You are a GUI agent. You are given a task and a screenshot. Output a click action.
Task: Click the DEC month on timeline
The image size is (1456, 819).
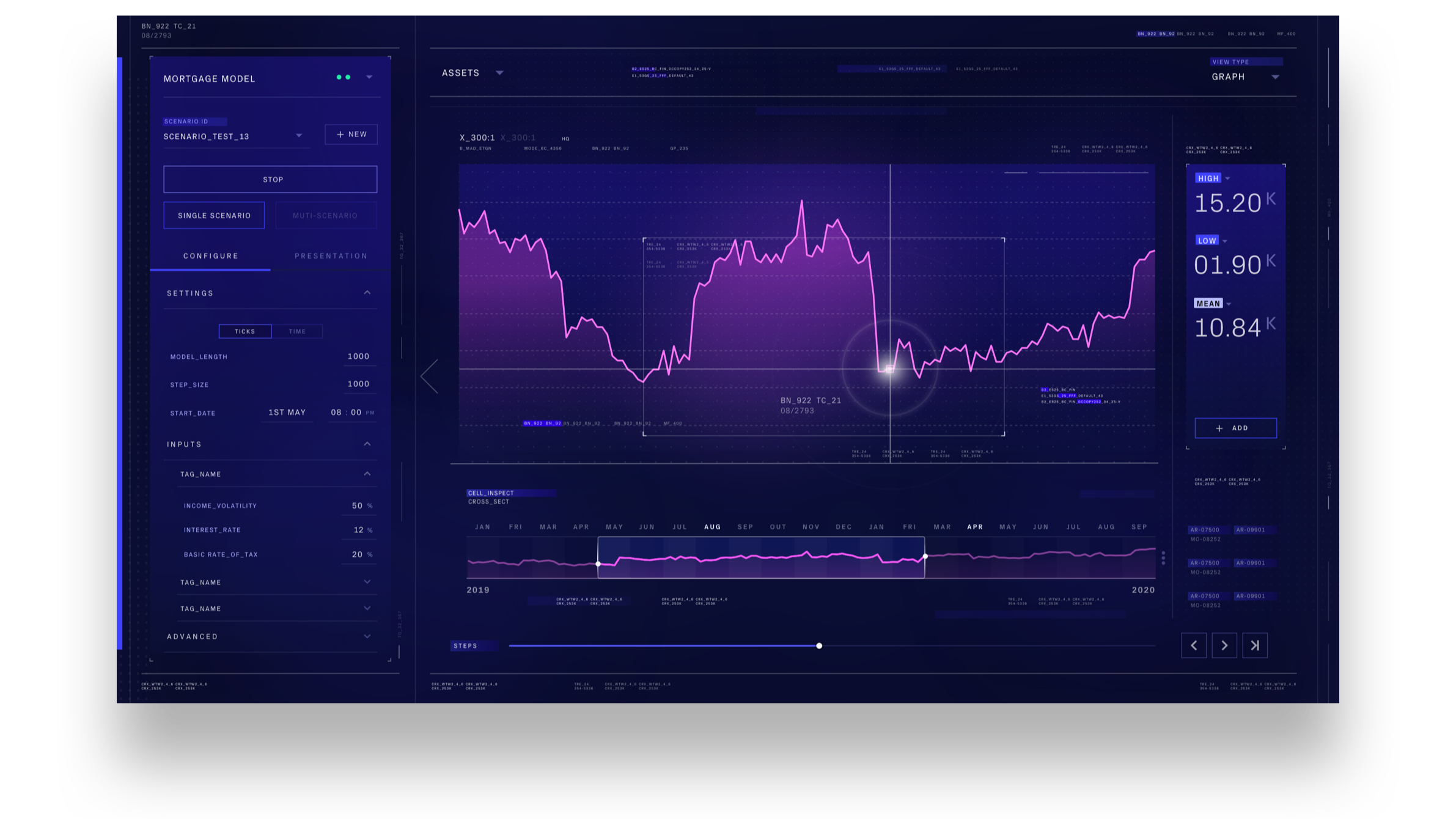(844, 527)
